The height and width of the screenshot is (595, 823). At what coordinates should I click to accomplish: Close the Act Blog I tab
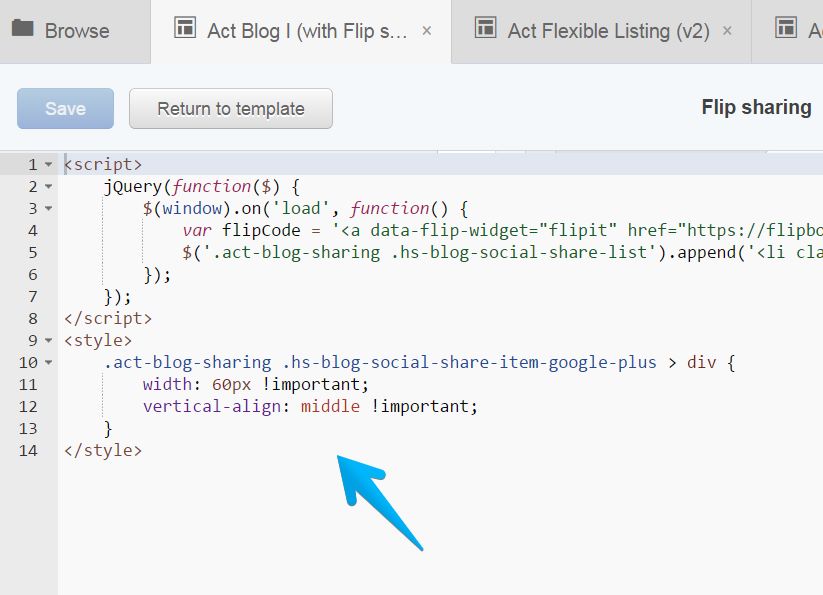click(427, 31)
